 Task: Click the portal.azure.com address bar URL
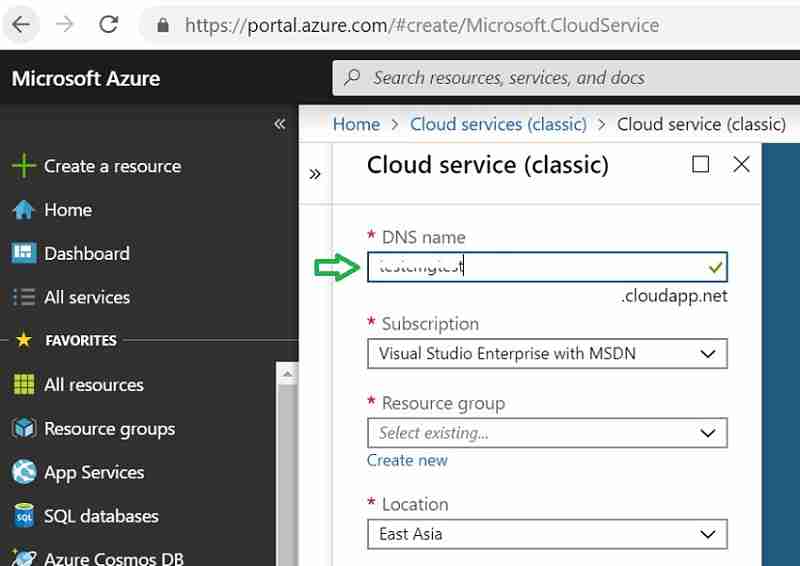click(x=422, y=25)
